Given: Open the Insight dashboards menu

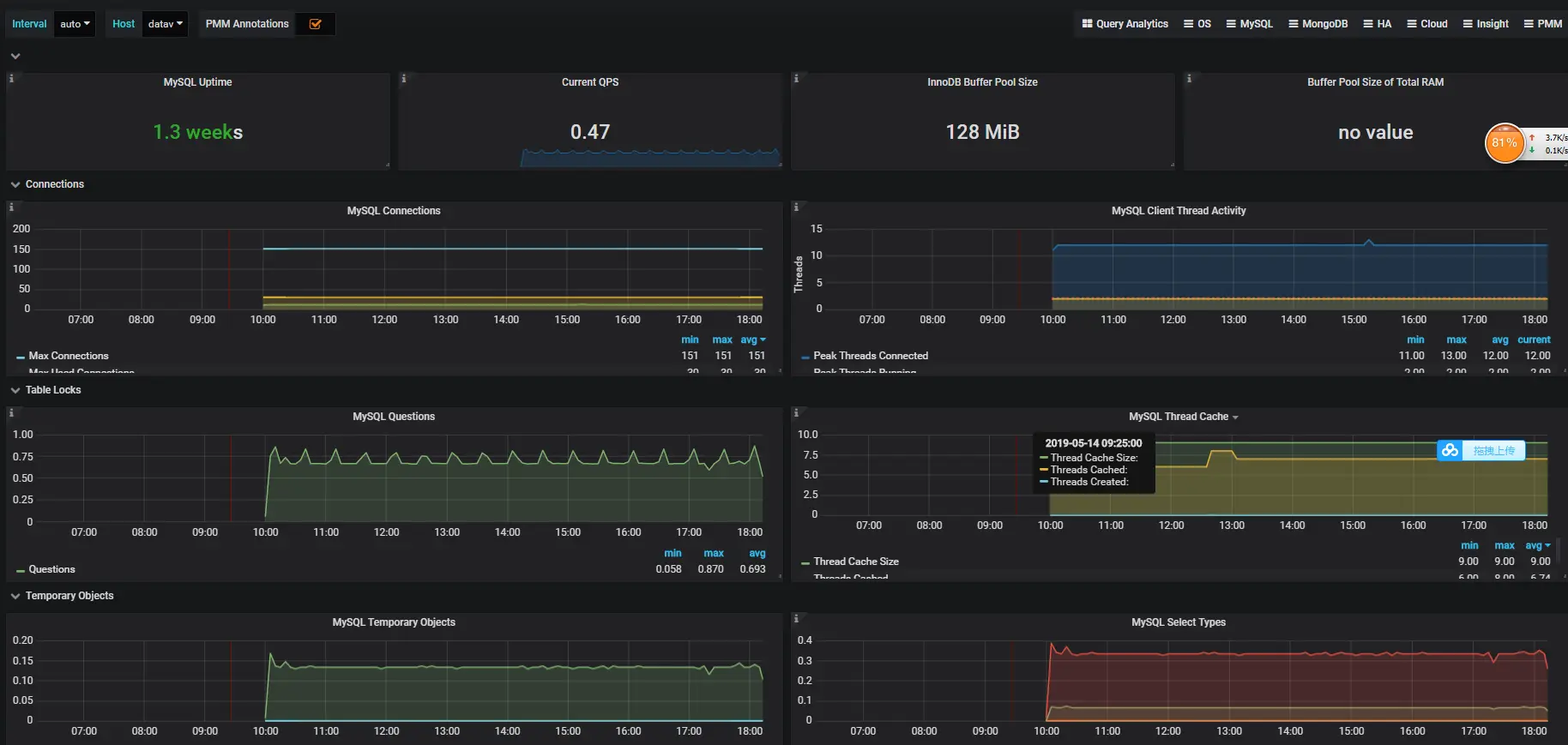Looking at the screenshot, I should [x=1486, y=24].
